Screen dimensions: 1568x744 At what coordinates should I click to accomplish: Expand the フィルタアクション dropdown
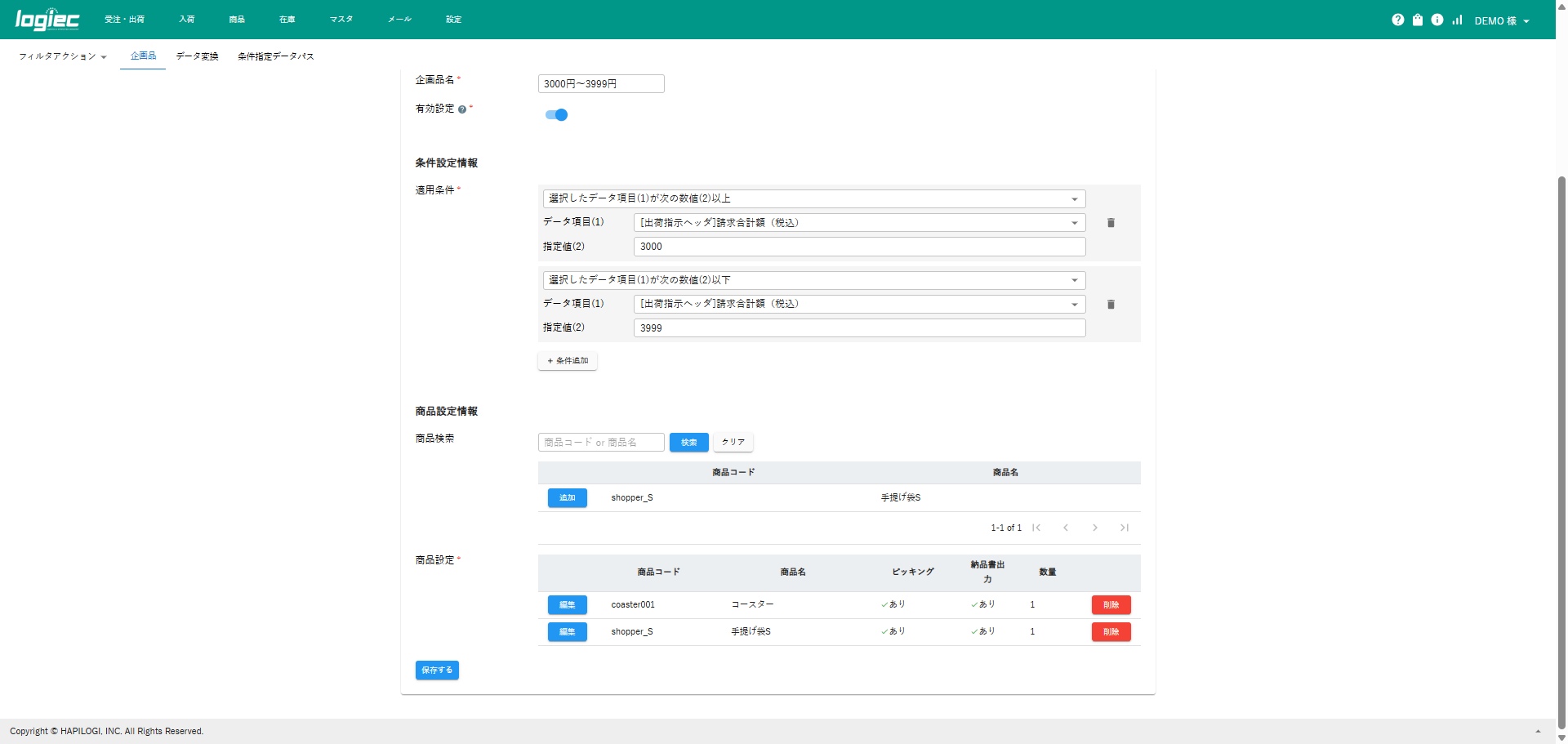pyautogui.click(x=63, y=56)
